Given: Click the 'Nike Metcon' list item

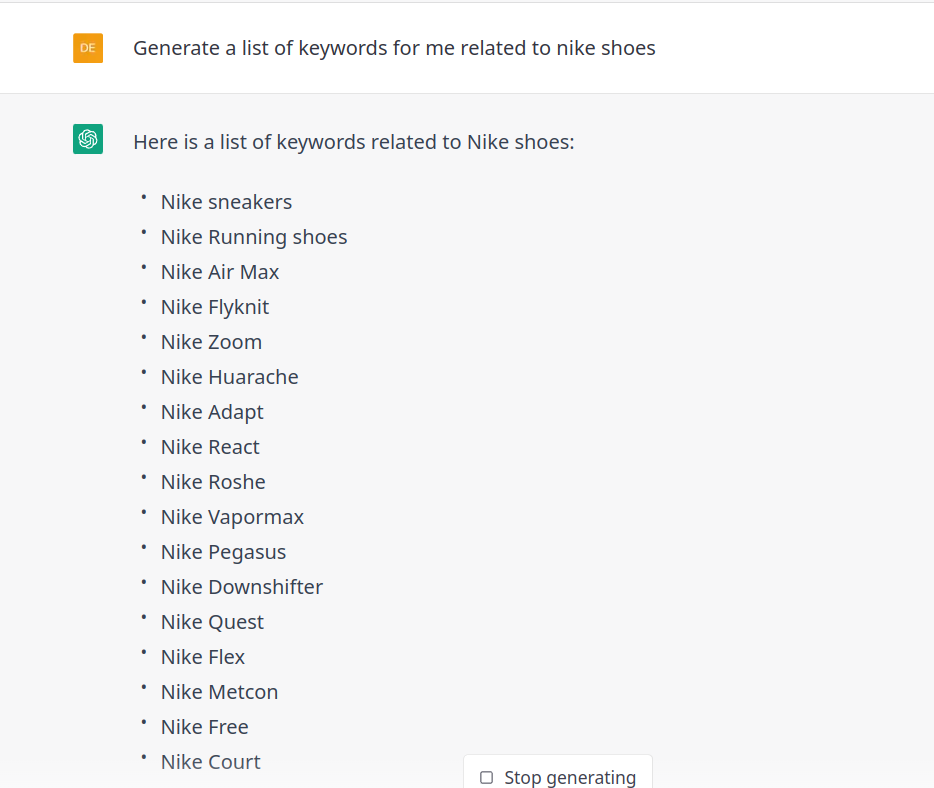Looking at the screenshot, I should [x=219, y=692].
